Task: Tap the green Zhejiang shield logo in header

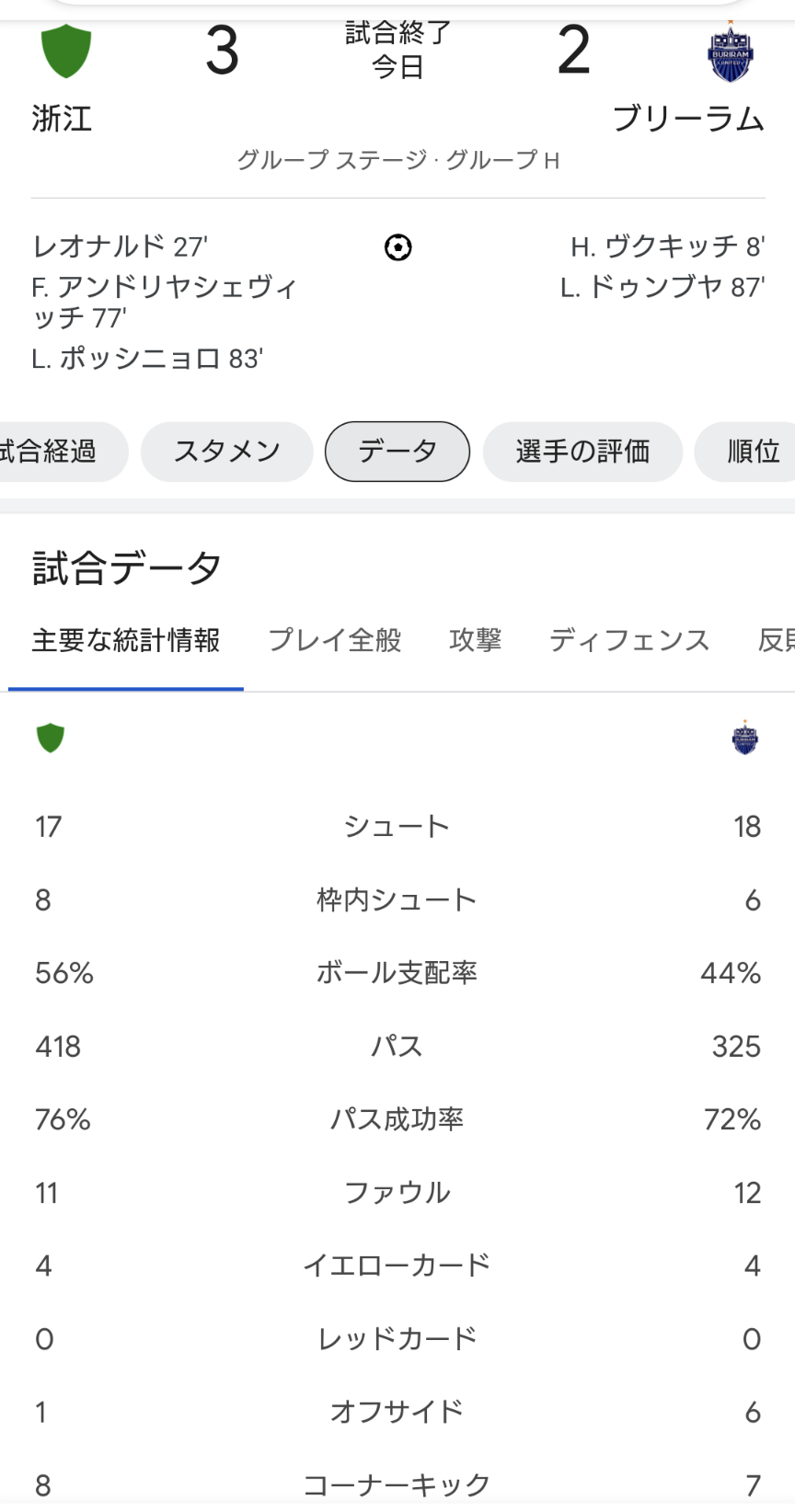Action: coord(66,52)
